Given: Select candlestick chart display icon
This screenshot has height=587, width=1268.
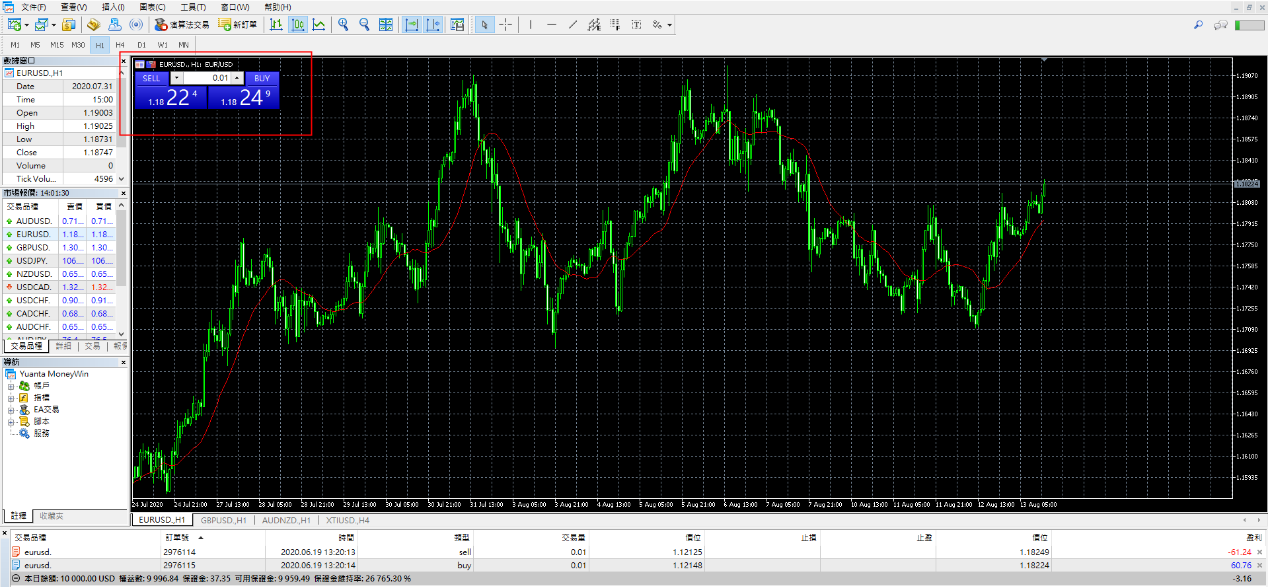Looking at the screenshot, I should click(x=297, y=24).
